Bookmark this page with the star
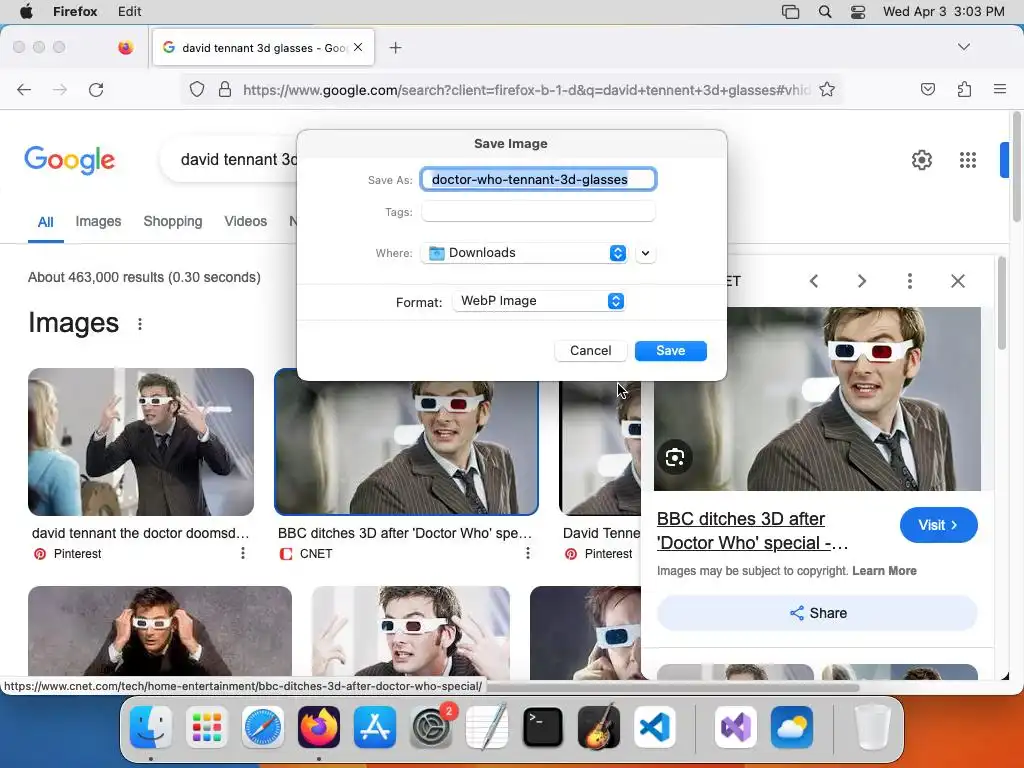 tap(827, 89)
